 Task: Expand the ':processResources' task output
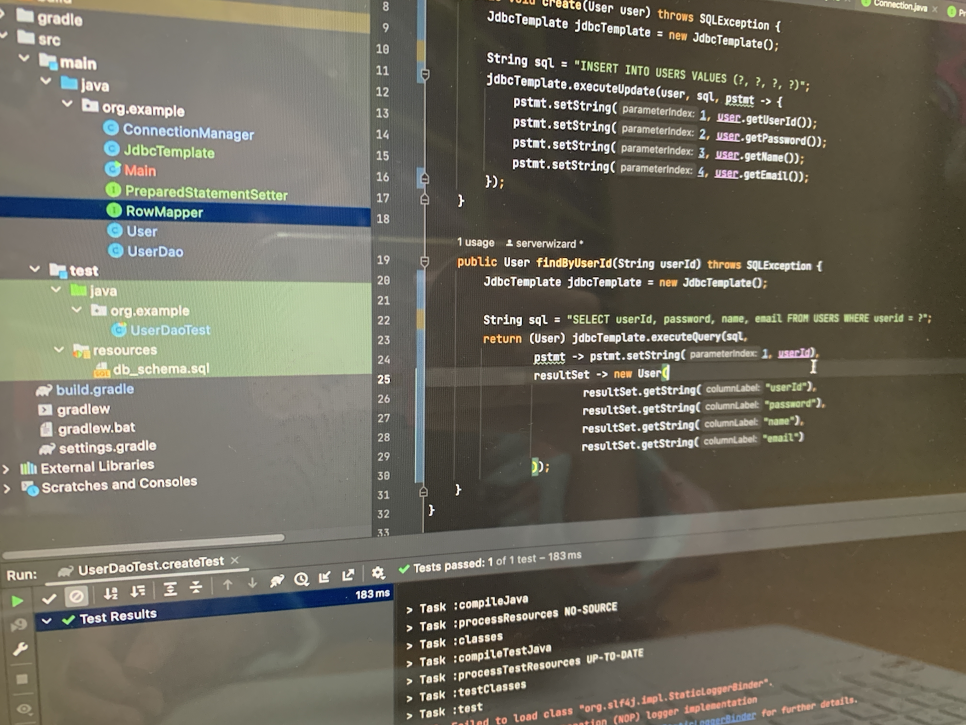pos(409,628)
